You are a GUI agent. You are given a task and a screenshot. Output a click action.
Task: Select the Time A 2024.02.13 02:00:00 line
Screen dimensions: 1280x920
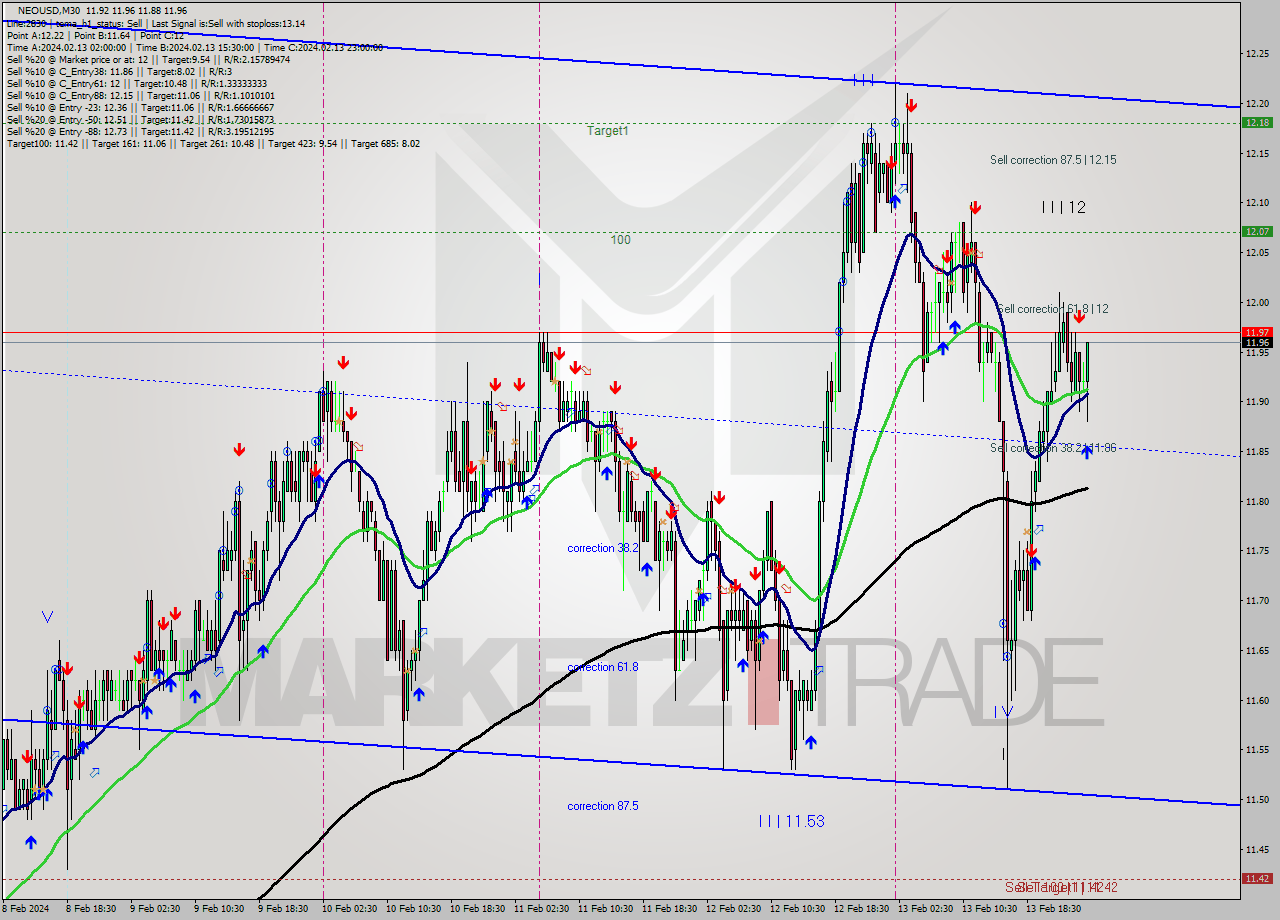point(194,47)
